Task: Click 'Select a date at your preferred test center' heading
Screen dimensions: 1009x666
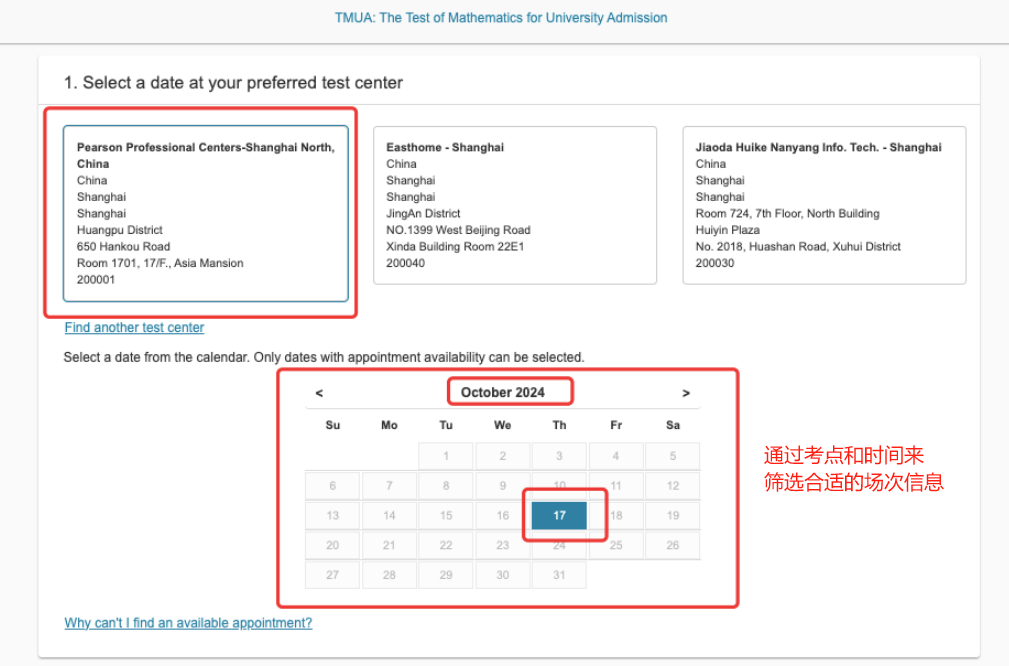Action: (x=233, y=82)
